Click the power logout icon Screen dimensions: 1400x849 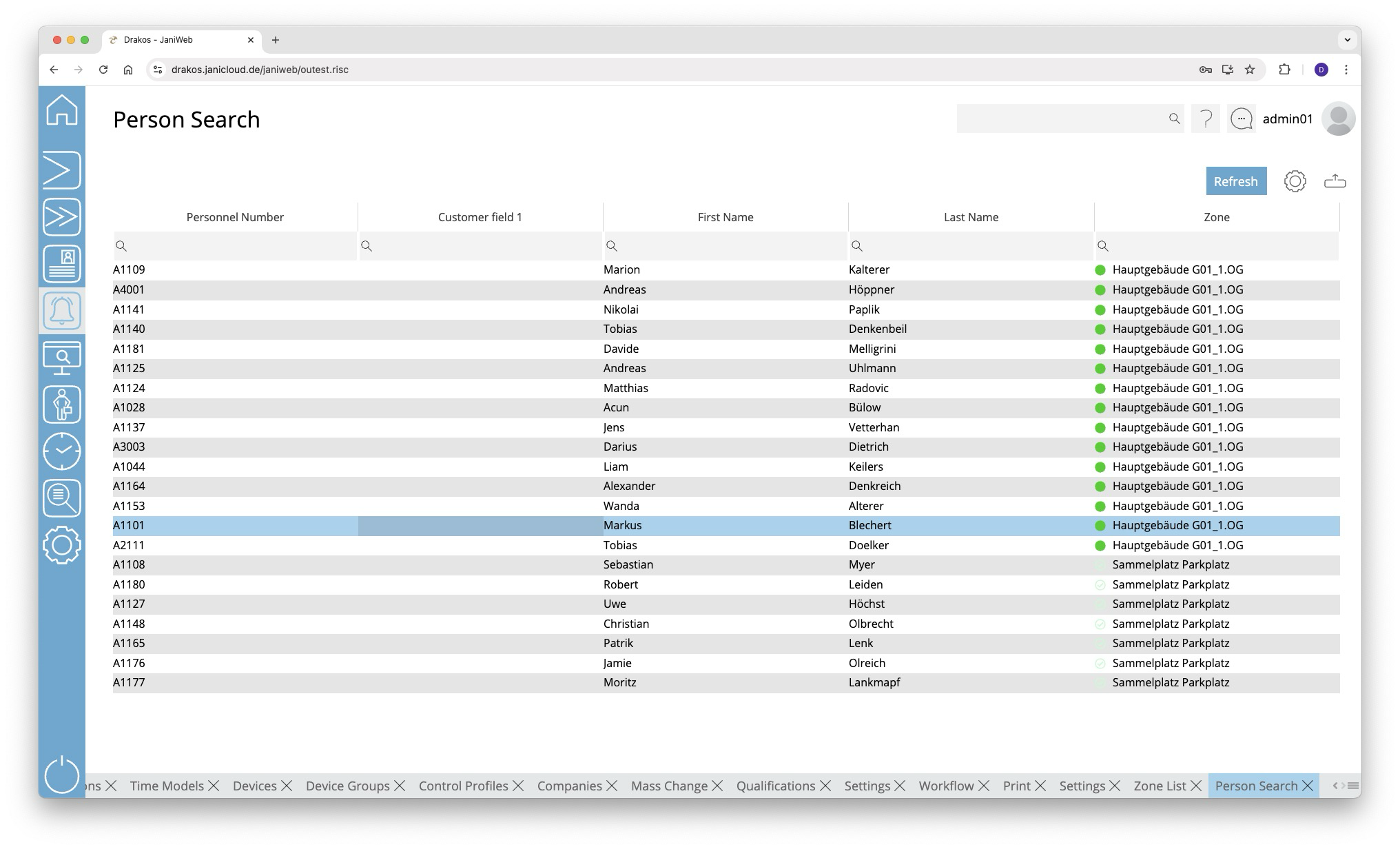click(62, 774)
